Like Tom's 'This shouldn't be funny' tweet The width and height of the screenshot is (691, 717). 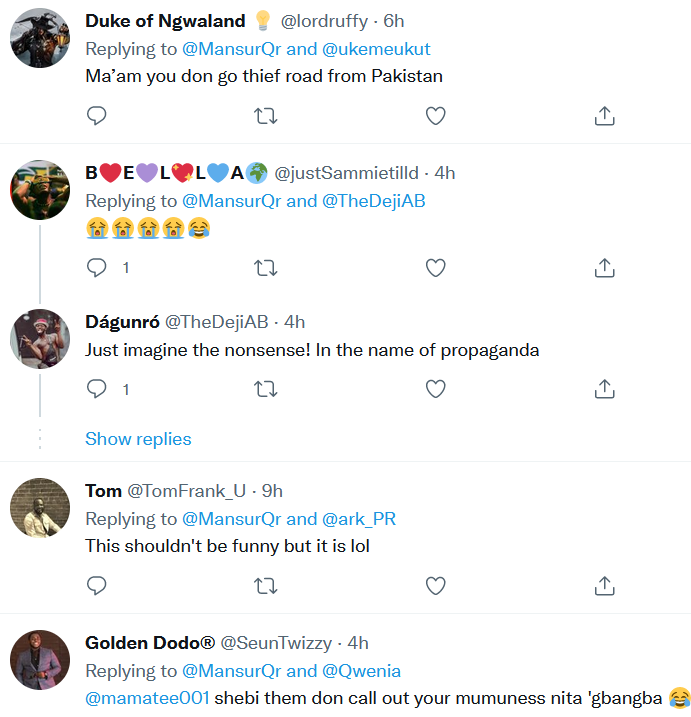click(x=435, y=584)
